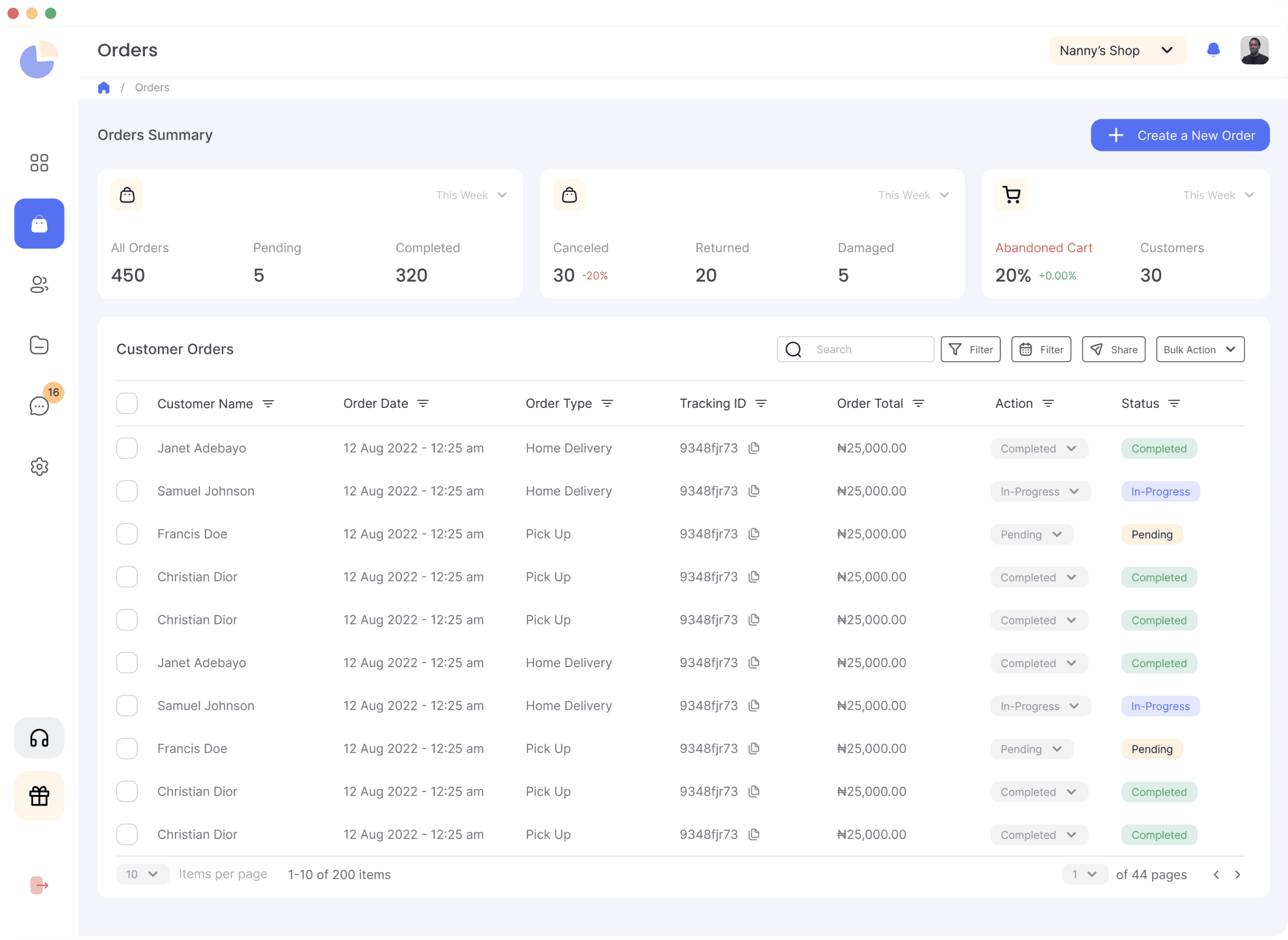The height and width of the screenshot is (940, 1288).
Task: Click the gift icon in sidebar
Action: (39, 796)
